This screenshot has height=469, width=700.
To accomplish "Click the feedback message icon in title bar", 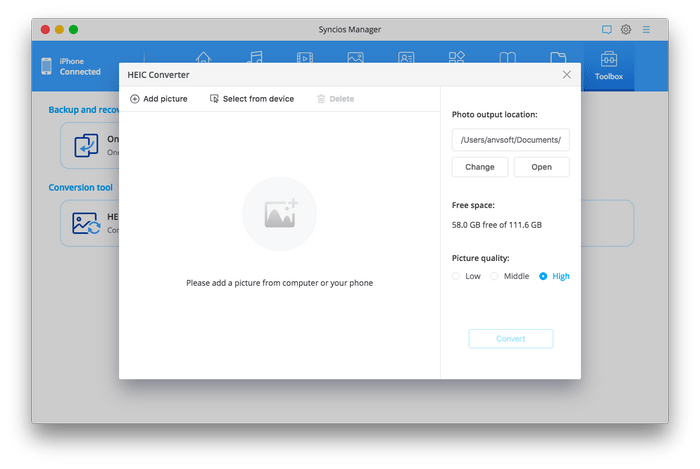I will point(606,29).
